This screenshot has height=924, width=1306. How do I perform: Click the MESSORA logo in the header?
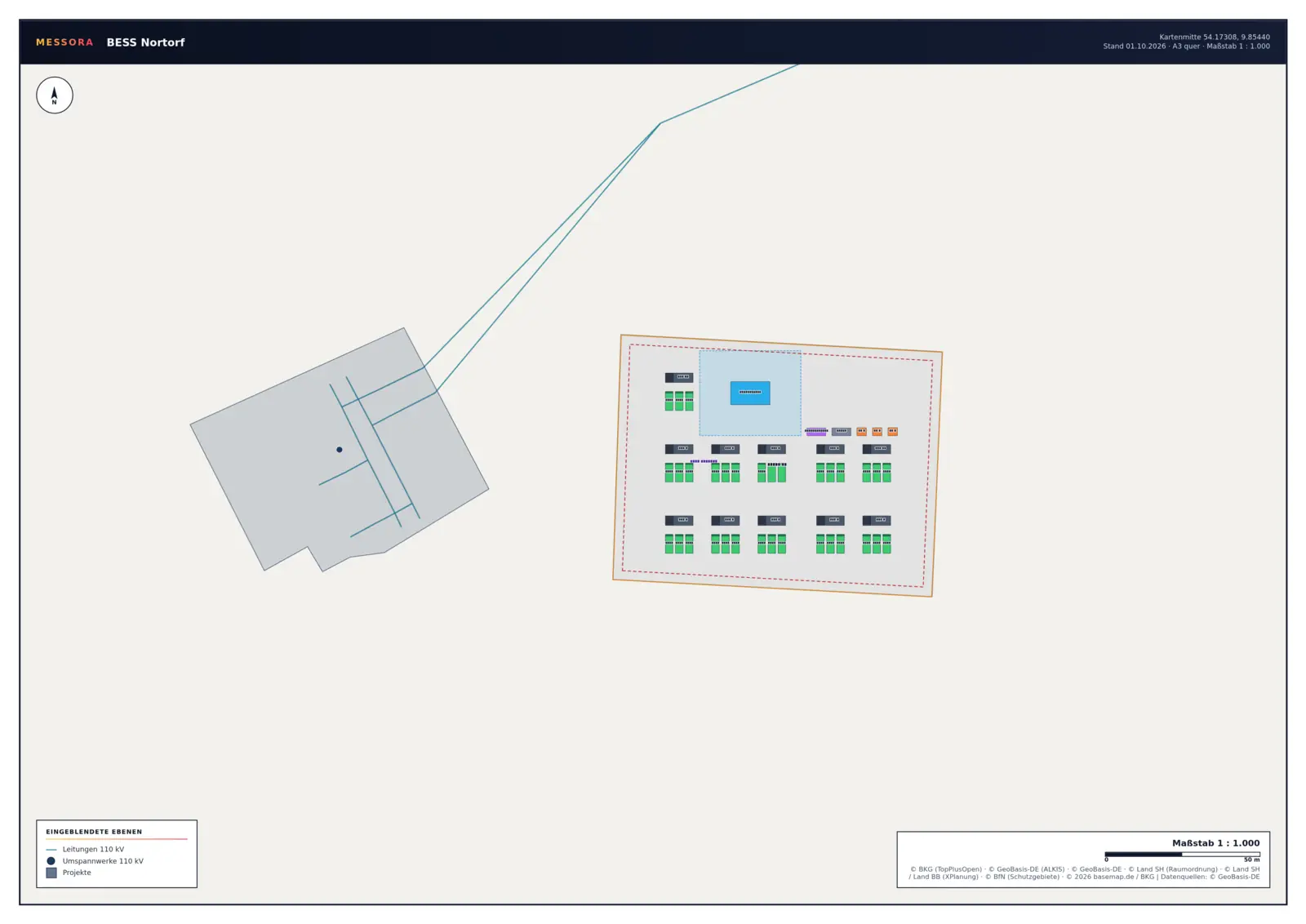coord(64,42)
